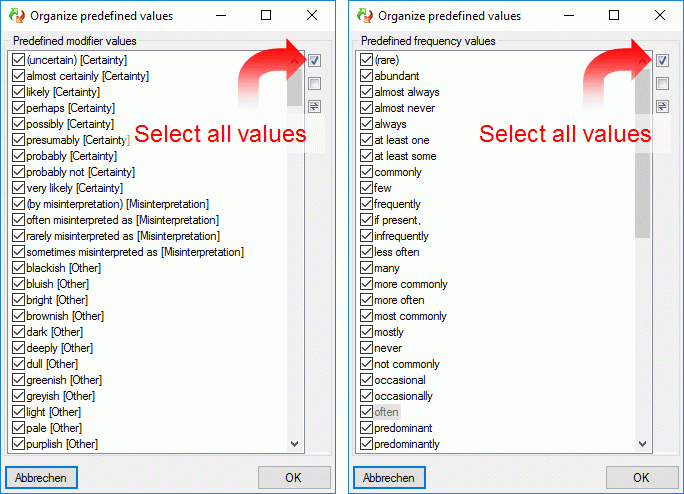
Task: Click Abbrechen in the frequency values dialog
Action: click(x=389, y=477)
